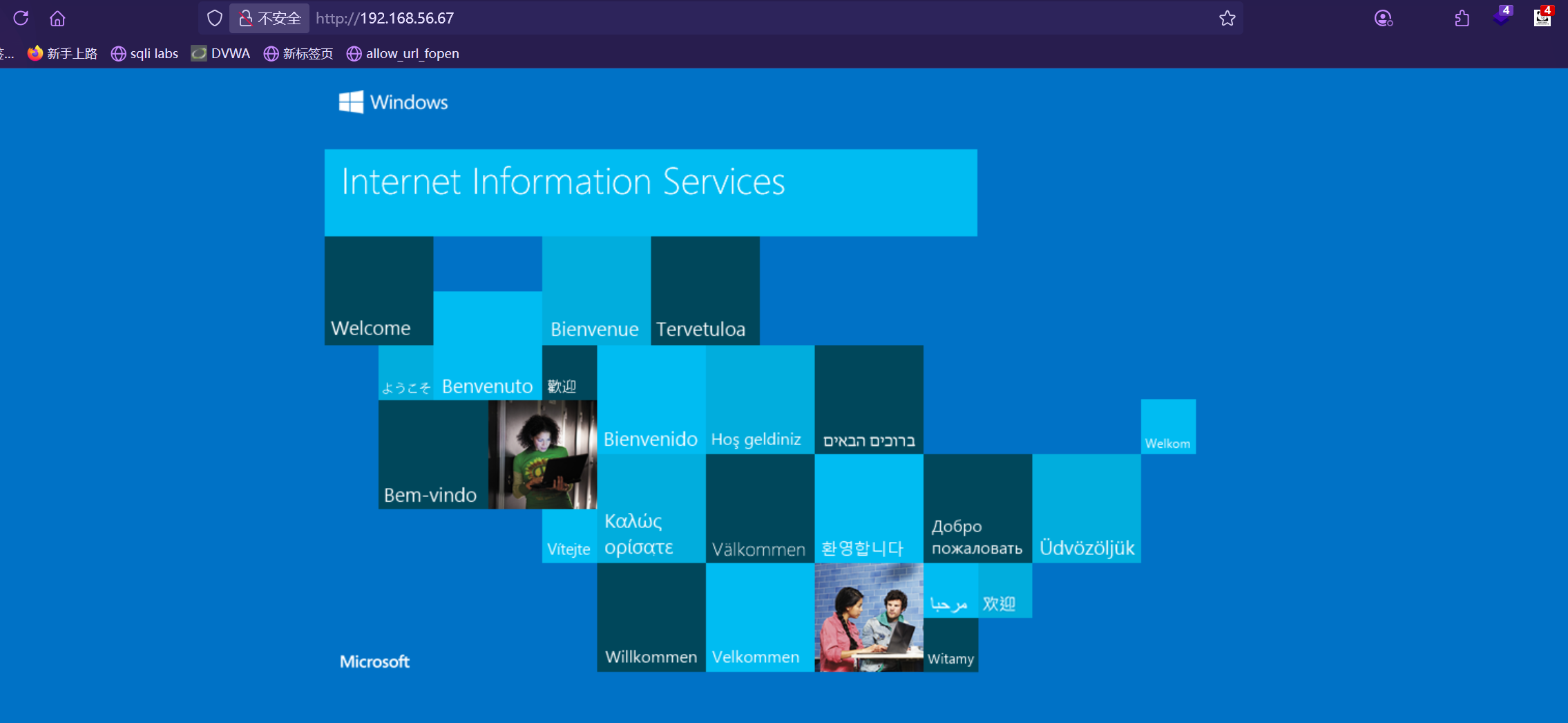Open the 新标签页 bookmark
This screenshot has height=723, width=1568.
298,53
